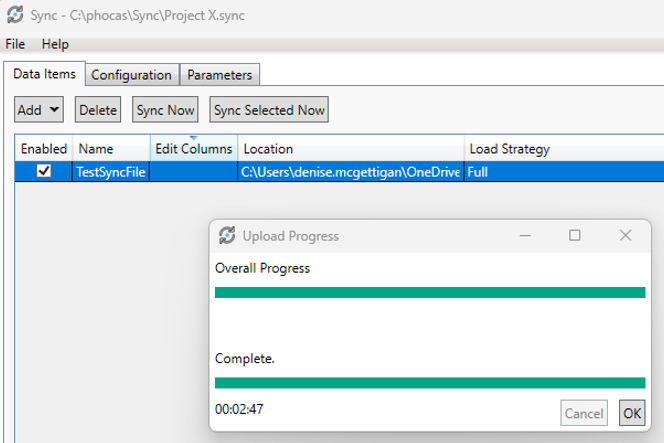Confirm upload with the OK button
Viewport: 664px width, 443px height.
click(x=632, y=412)
